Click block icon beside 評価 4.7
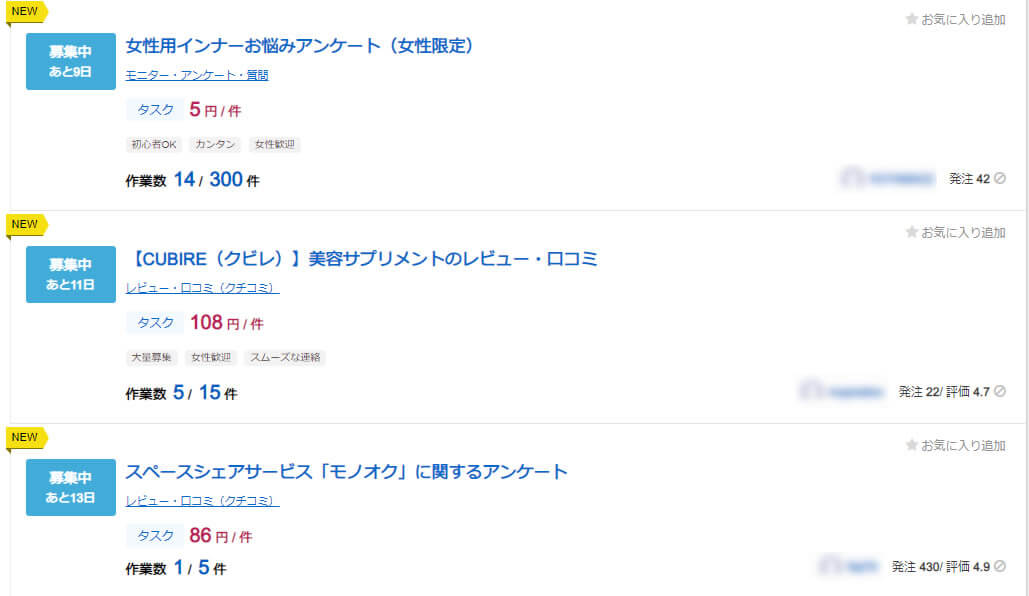The width and height of the screenshot is (1029, 596). point(1000,392)
